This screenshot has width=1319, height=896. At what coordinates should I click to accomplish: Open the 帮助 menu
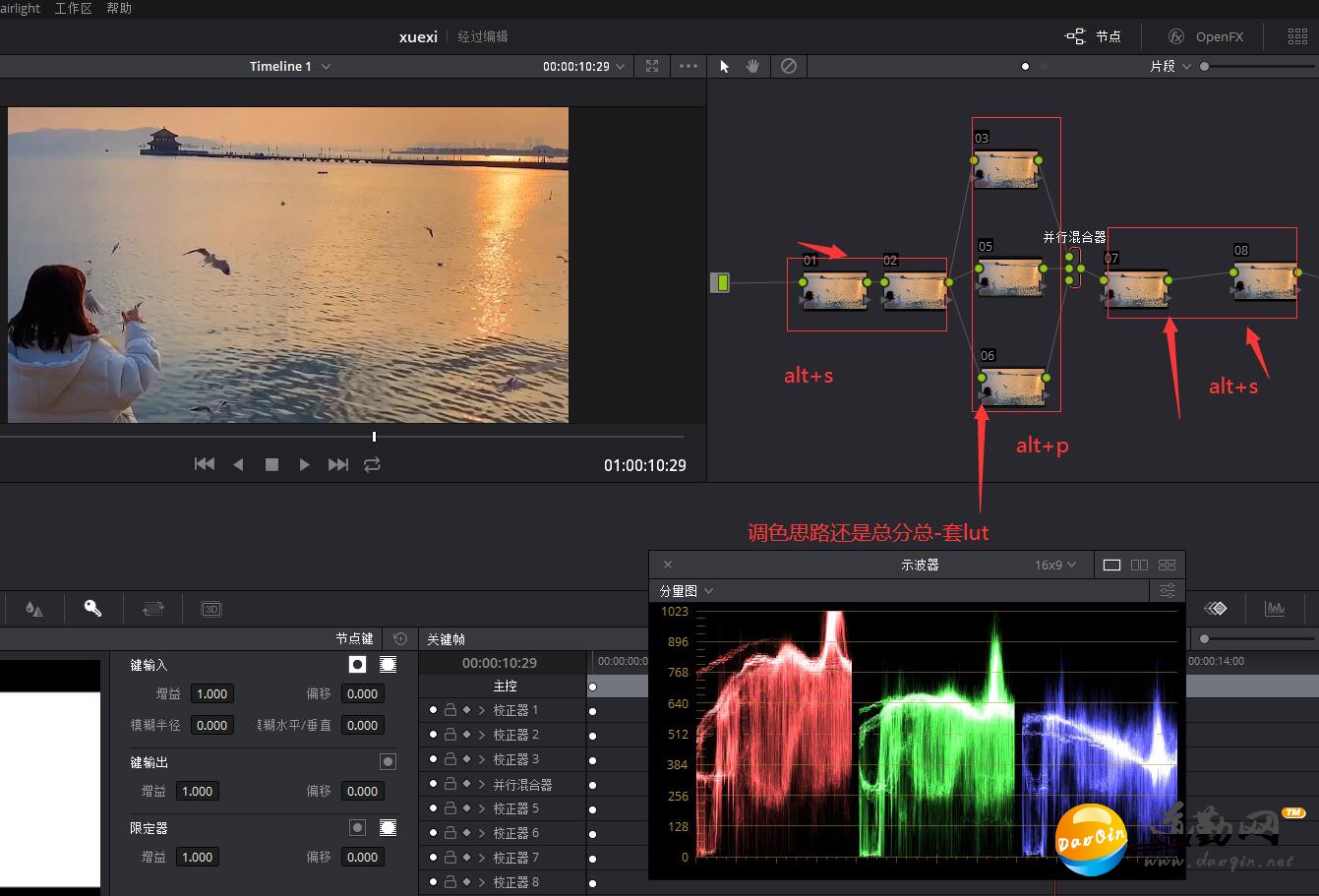point(119,8)
